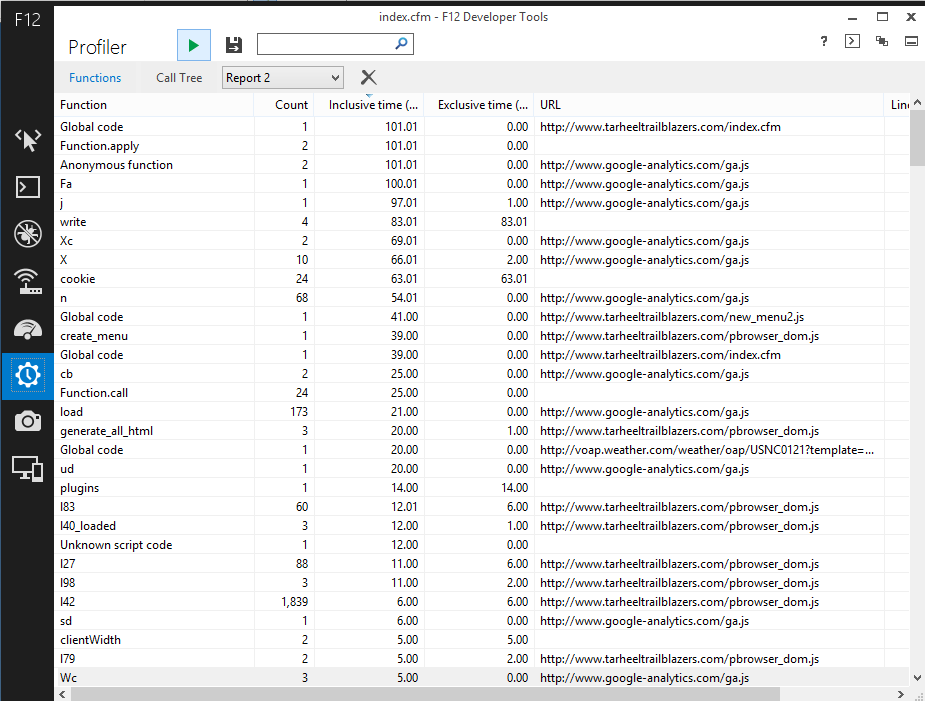Viewport: 925px width, 701px height.
Task: Select the 'ud' function row
Action: 483,469
